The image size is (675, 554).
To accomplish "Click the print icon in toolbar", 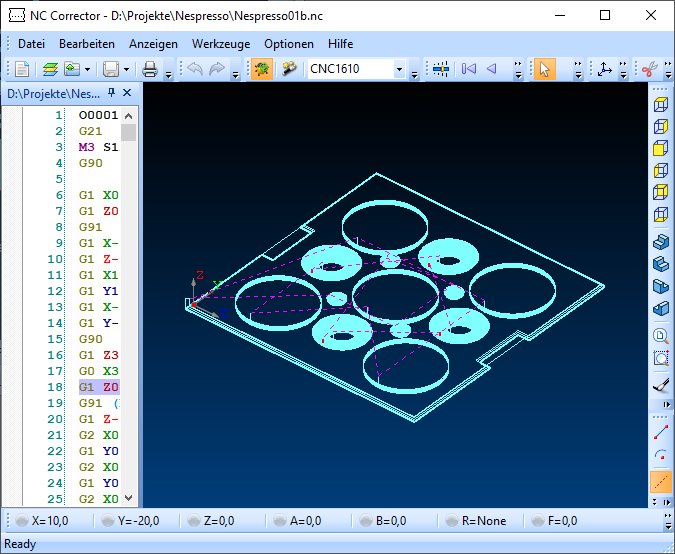I will 149,69.
